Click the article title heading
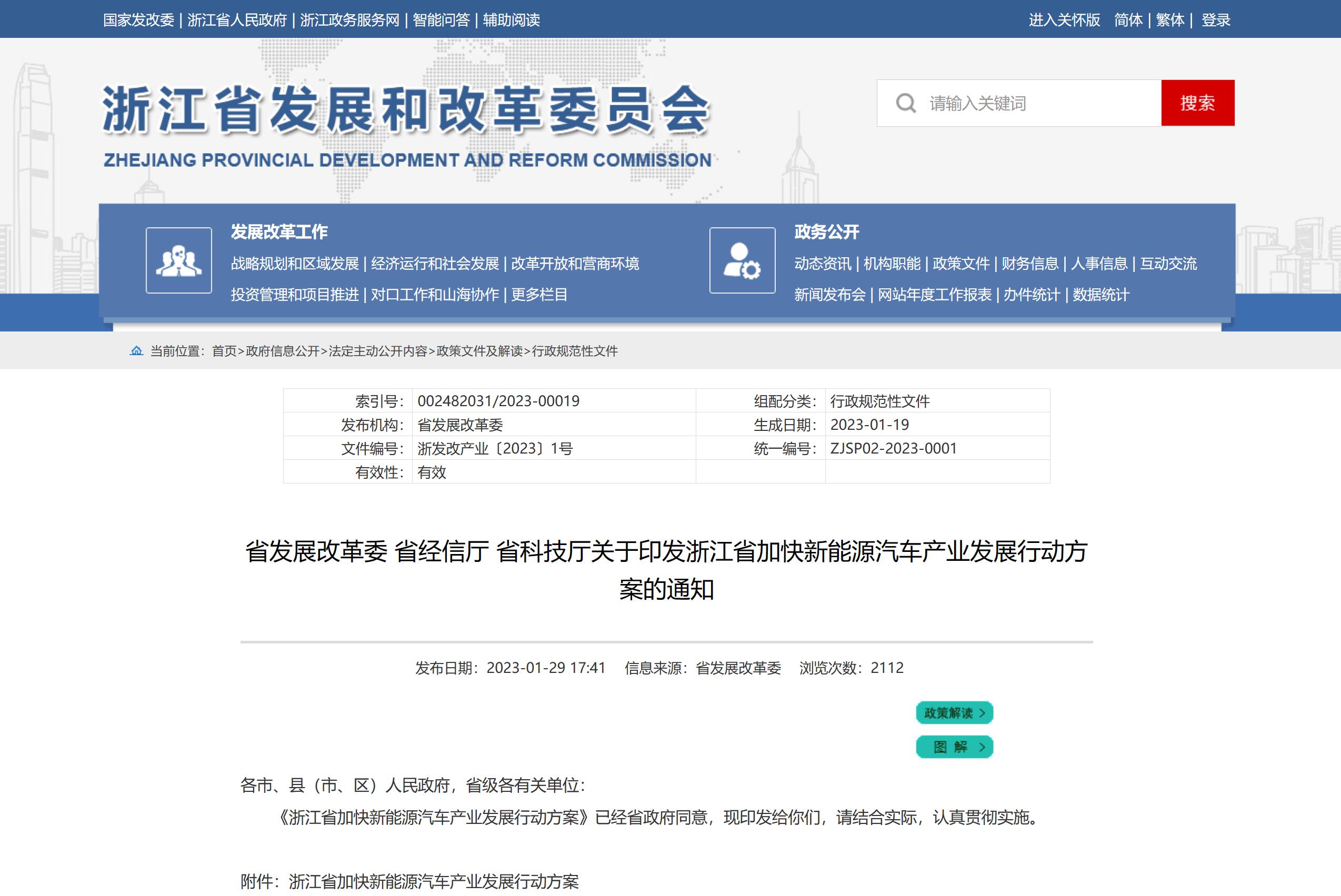The image size is (1341, 896). point(666,570)
